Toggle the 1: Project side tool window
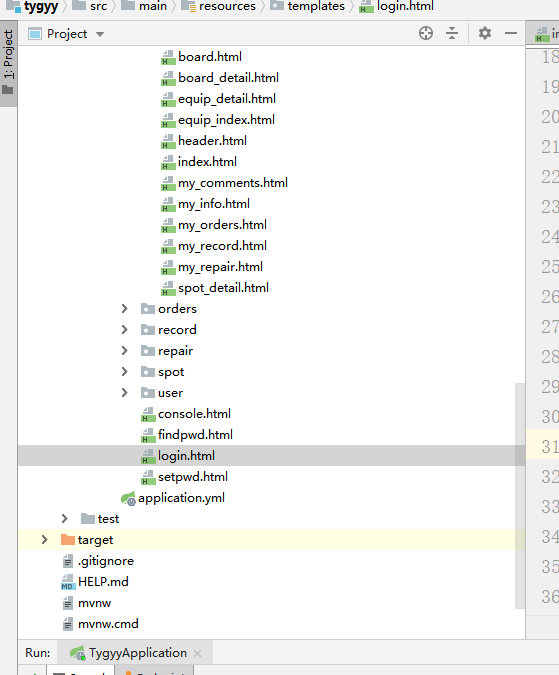Viewport: 559px width, 675px height. click(8, 63)
